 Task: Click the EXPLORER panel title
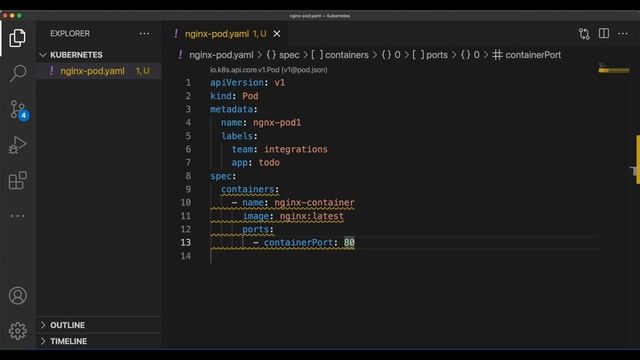(x=70, y=33)
